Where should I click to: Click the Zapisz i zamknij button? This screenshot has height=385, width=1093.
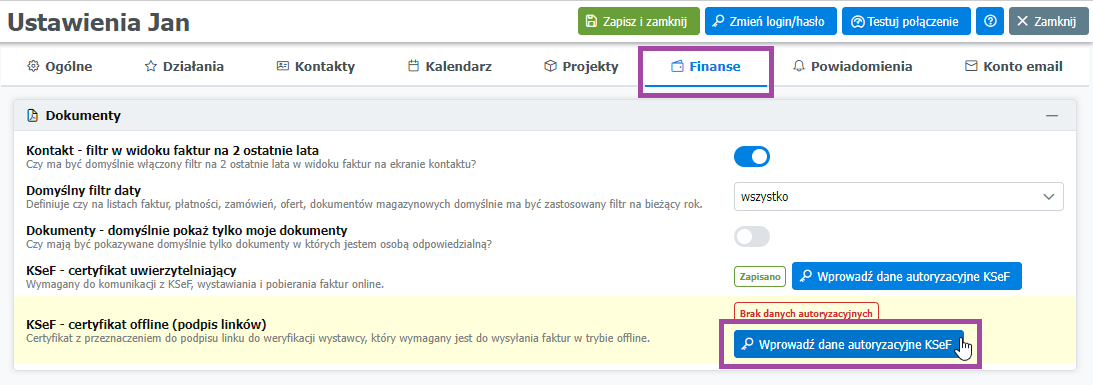tap(639, 22)
